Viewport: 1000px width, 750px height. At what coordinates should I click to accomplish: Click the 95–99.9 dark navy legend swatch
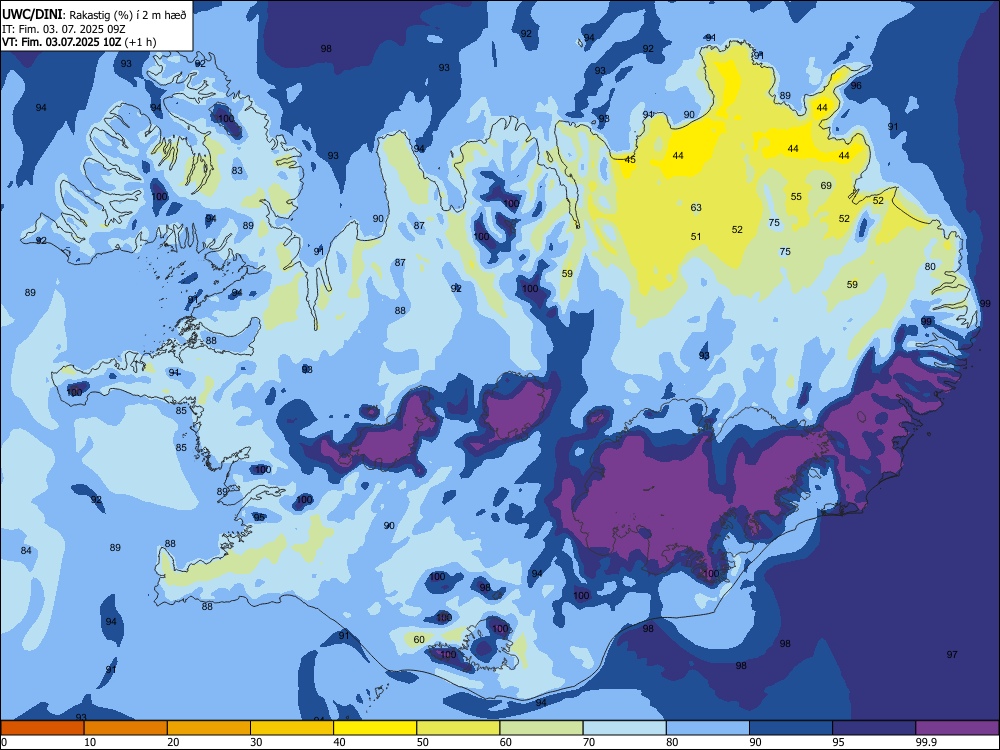(x=874, y=728)
